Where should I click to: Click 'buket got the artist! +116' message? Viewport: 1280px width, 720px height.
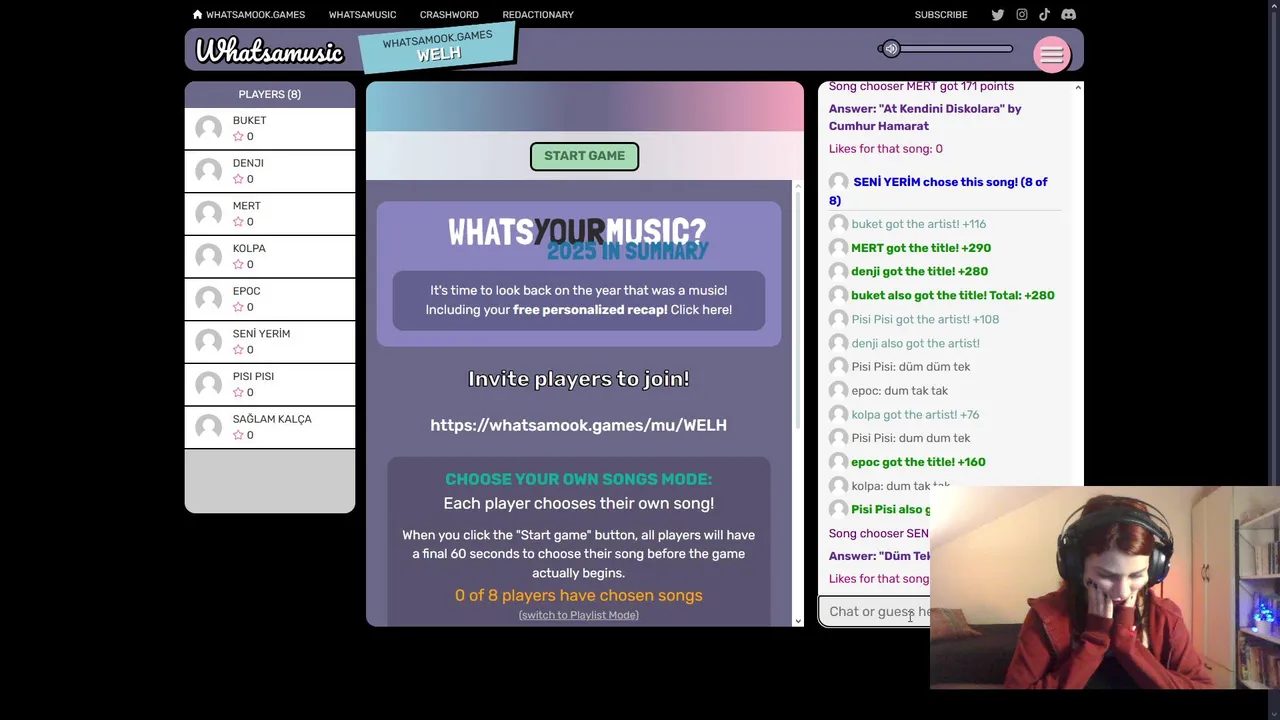918,224
